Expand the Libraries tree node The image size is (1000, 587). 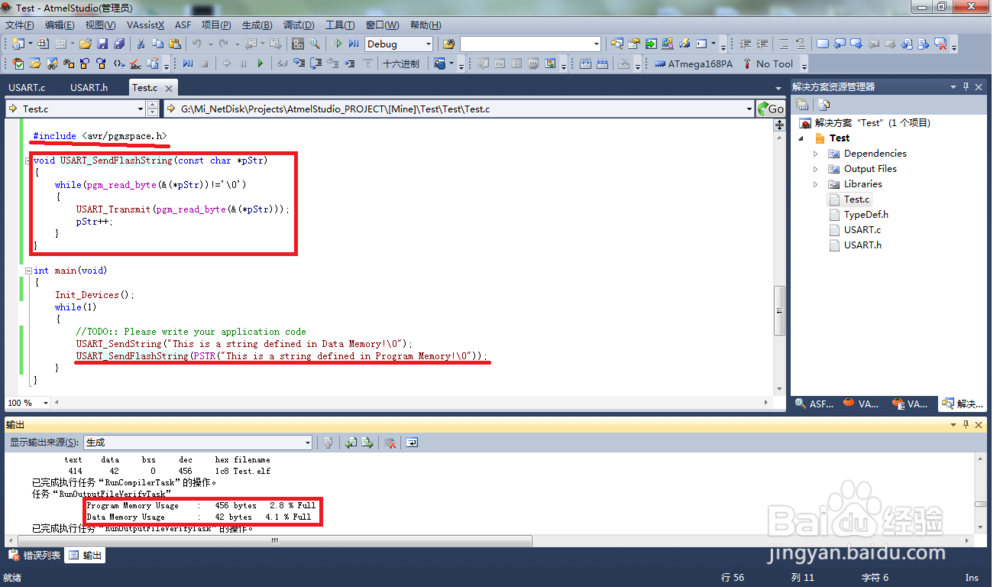815,184
